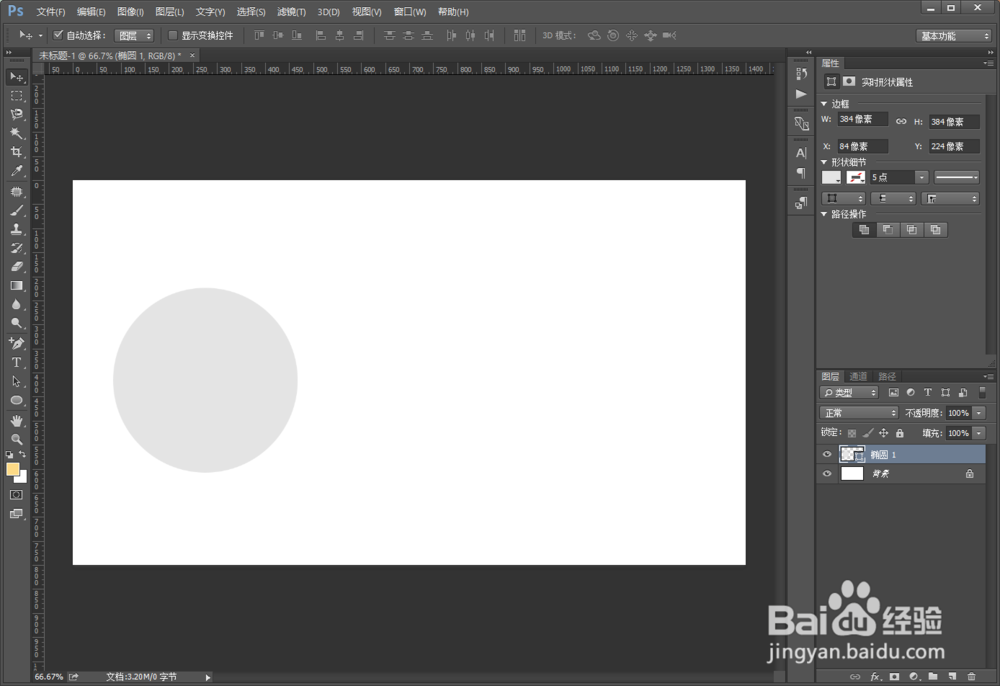The image size is (1000, 686).
Task: Select the Rectangular Marquee tool
Action: tap(17, 96)
